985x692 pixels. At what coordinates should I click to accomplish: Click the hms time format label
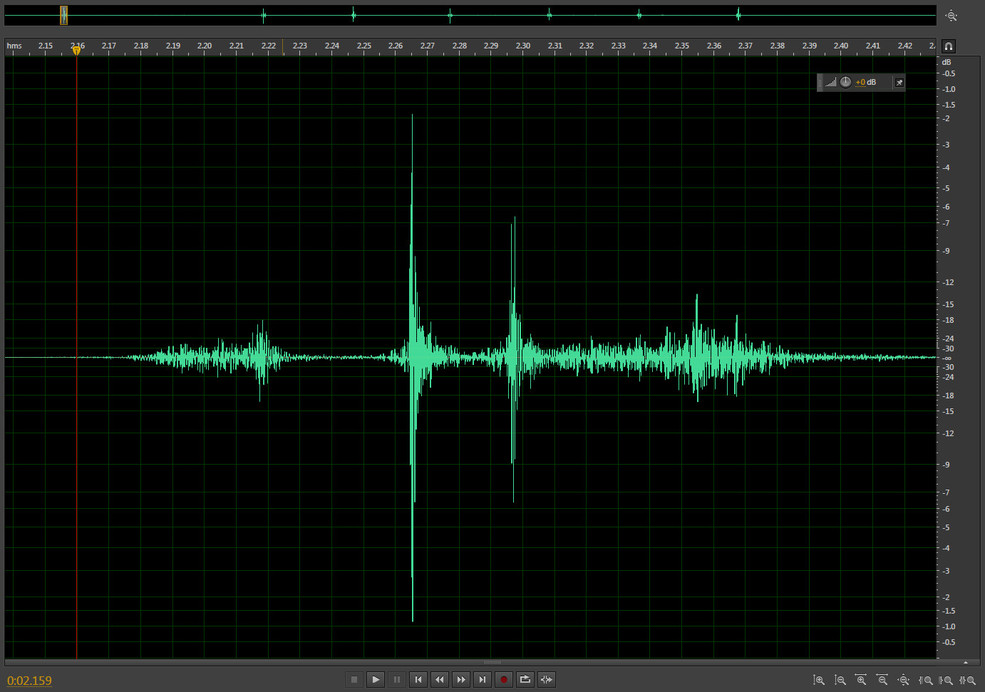[14, 46]
